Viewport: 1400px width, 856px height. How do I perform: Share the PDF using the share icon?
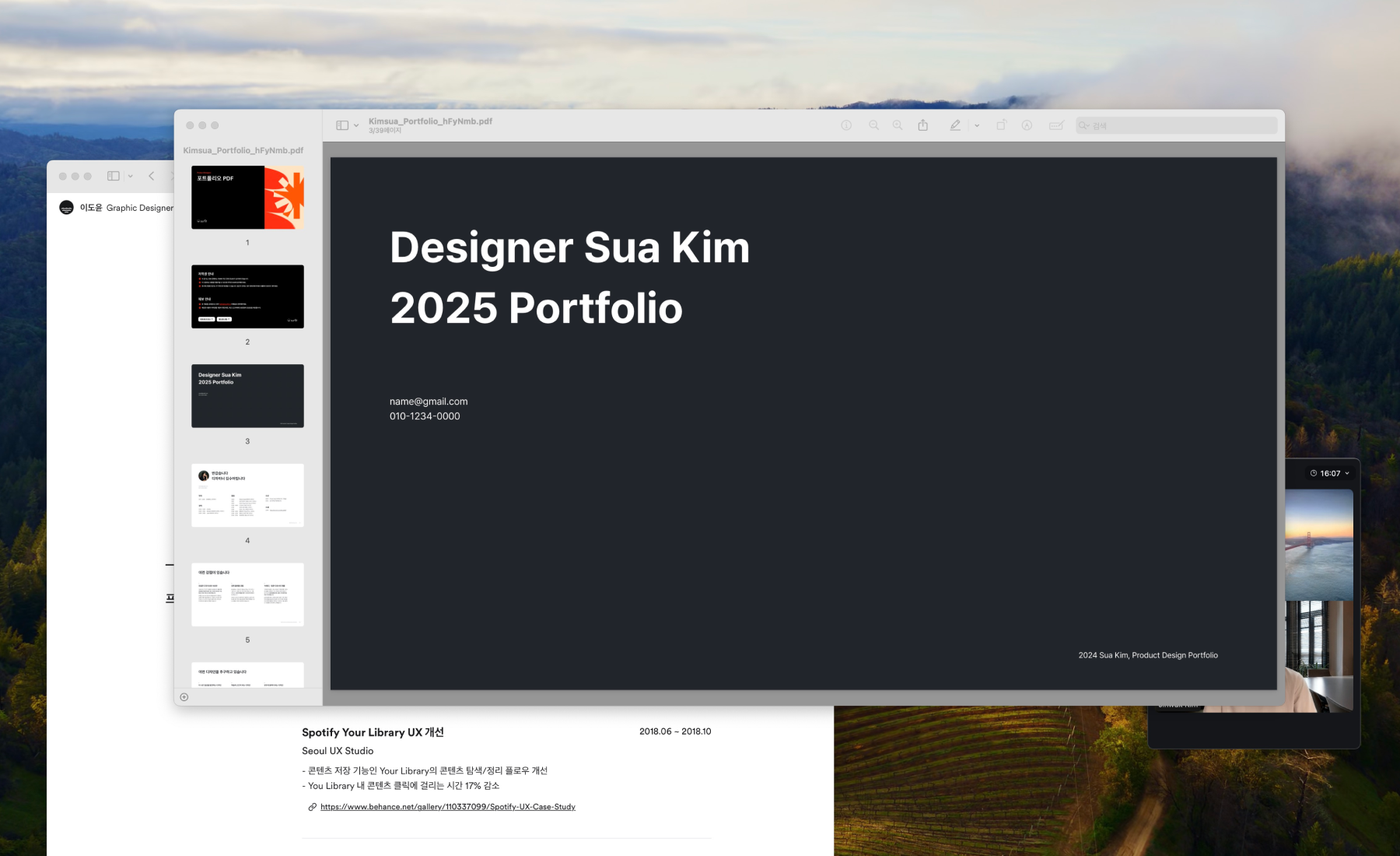click(x=923, y=125)
